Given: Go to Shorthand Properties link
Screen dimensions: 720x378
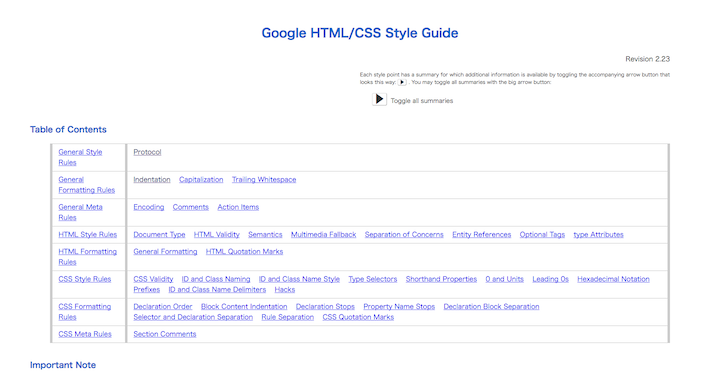Looking at the screenshot, I should pyautogui.click(x=441, y=279).
